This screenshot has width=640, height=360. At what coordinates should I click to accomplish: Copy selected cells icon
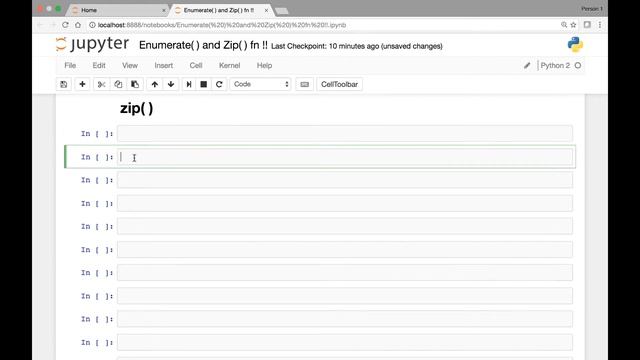118,84
